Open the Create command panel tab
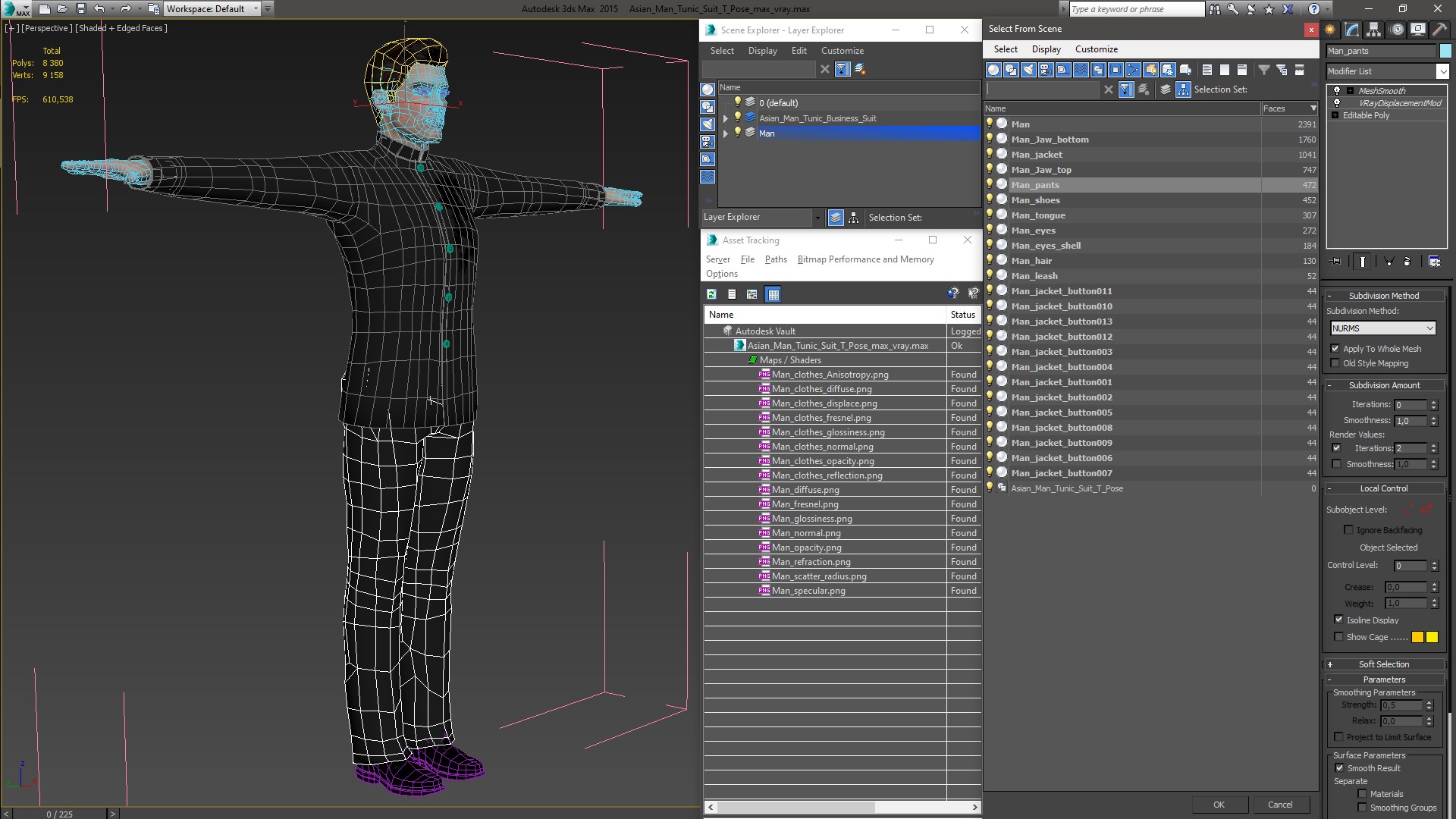 click(1330, 30)
